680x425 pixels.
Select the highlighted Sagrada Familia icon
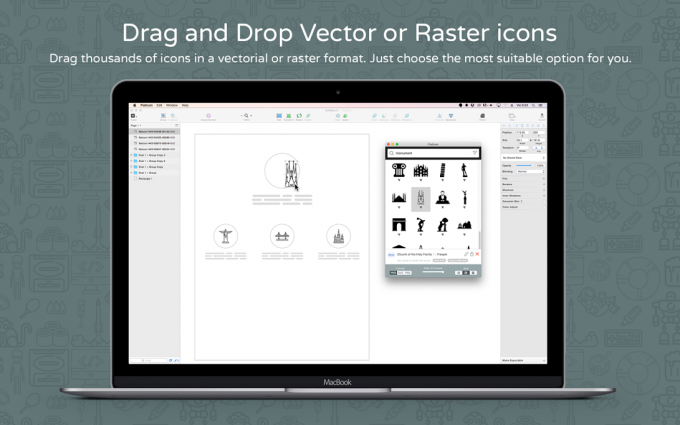(x=421, y=199)
